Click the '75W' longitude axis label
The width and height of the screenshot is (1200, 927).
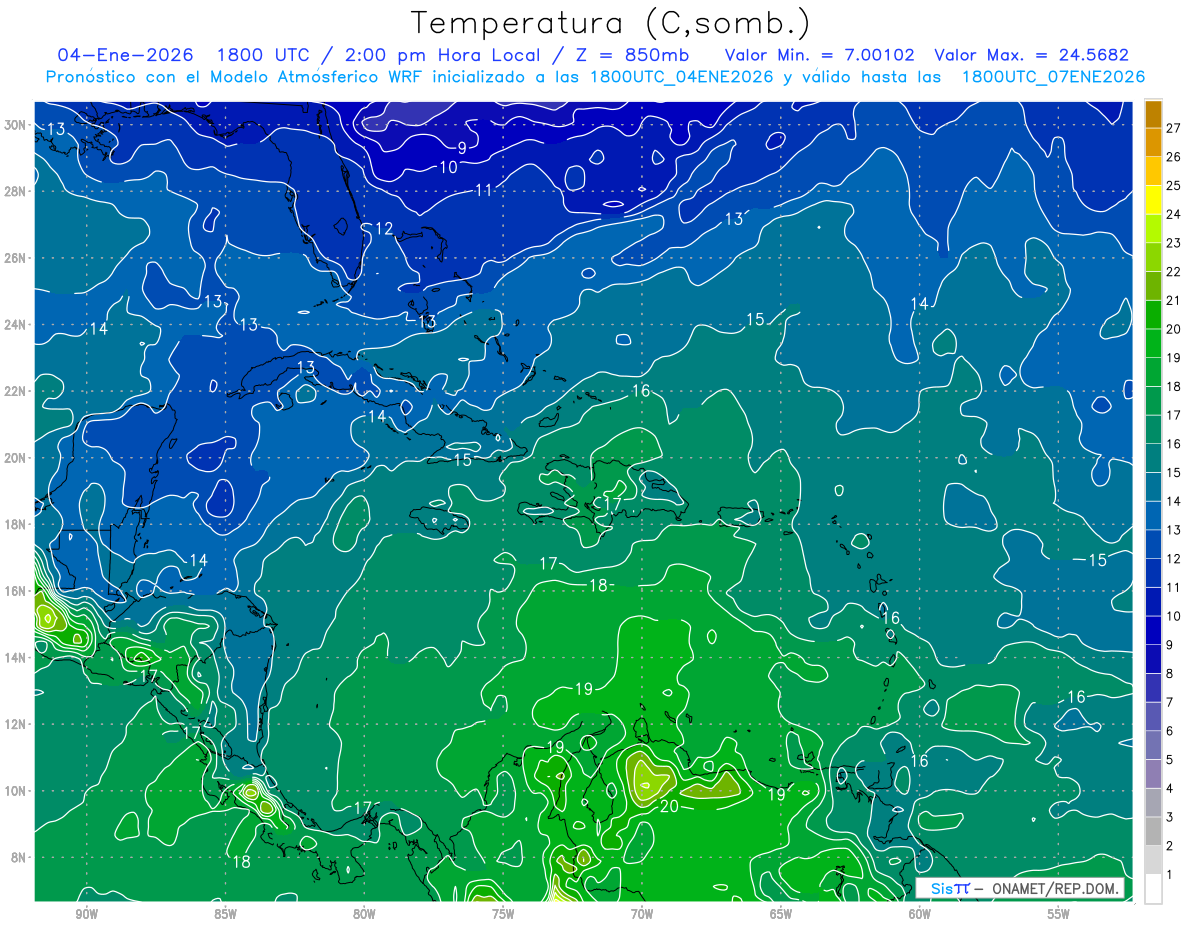pos(502,914)
